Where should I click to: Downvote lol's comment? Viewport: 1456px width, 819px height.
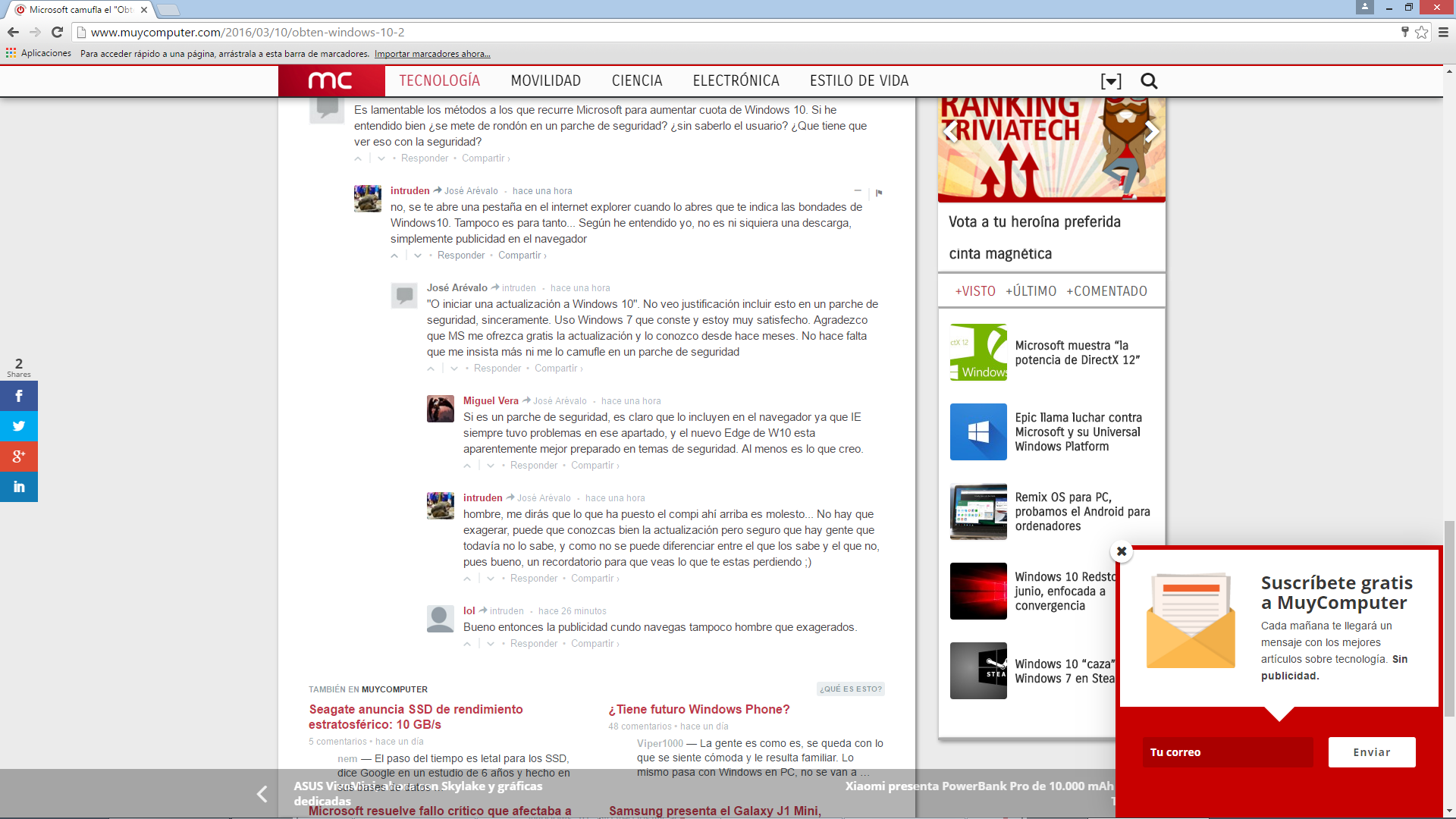point(491,644)
